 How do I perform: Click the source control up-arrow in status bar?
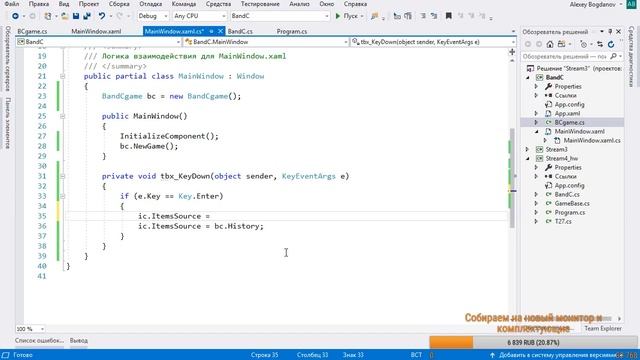point(493,355)
